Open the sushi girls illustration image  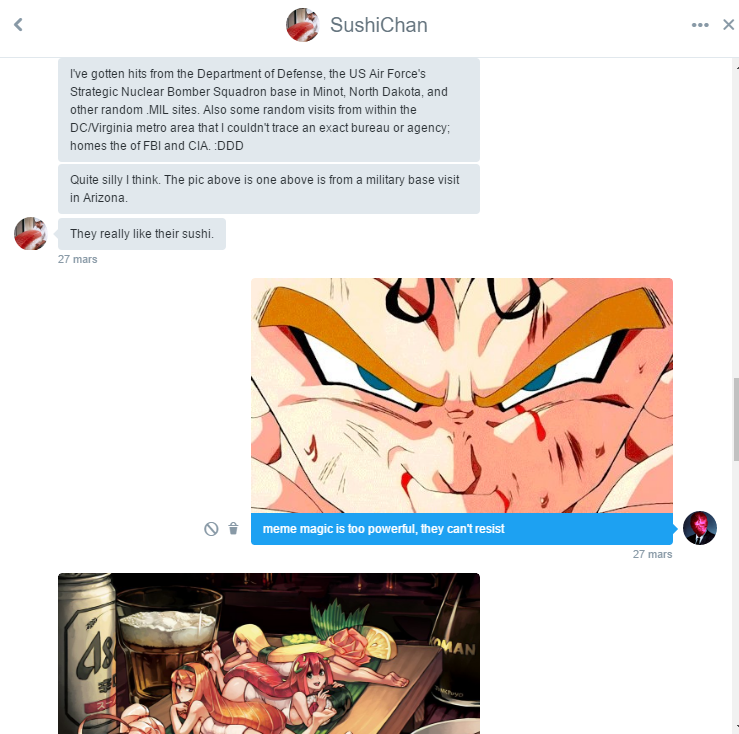[x=269, y=653]
